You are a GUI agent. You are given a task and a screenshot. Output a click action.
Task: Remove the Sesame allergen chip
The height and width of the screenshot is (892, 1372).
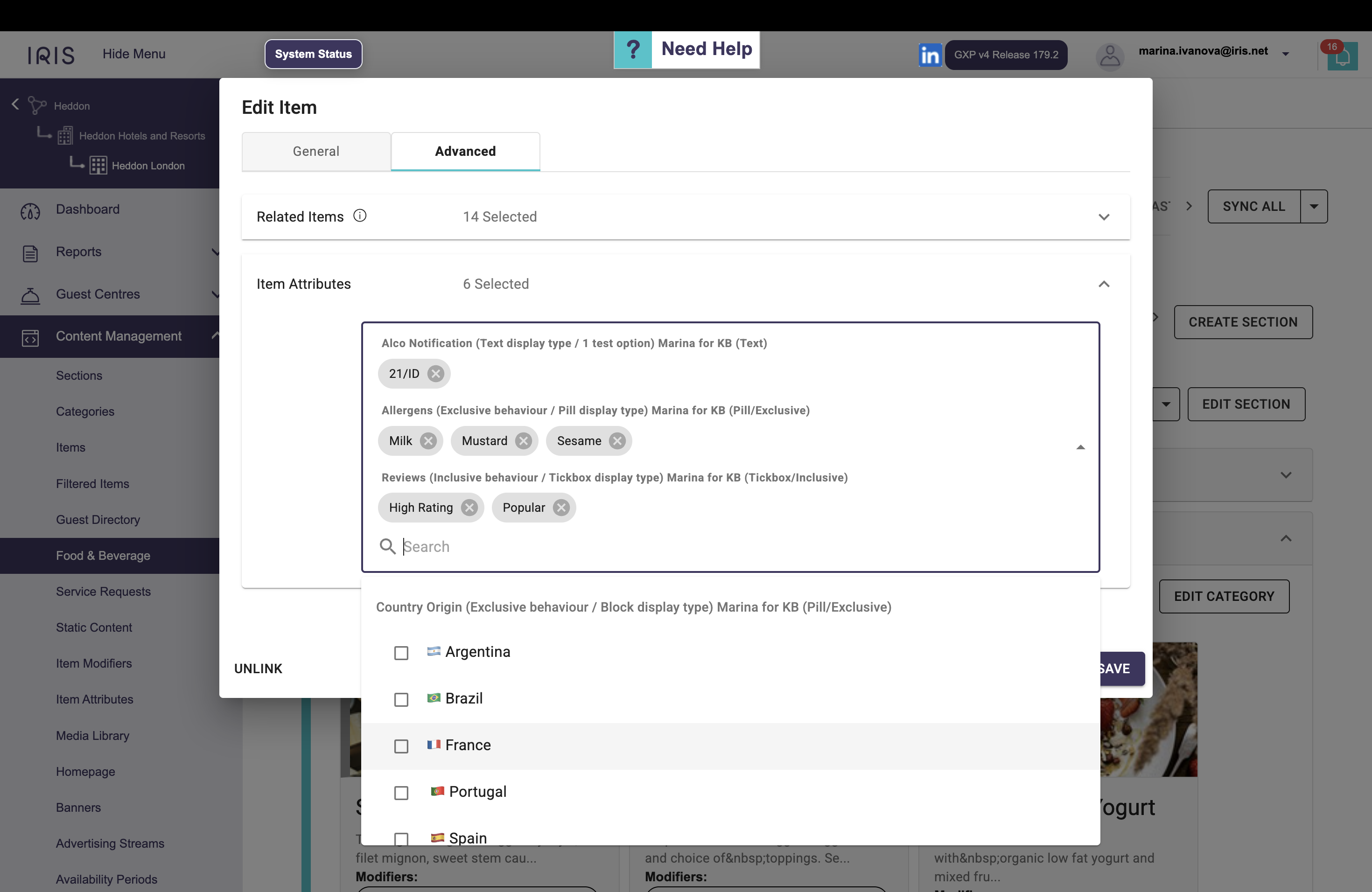617,441
